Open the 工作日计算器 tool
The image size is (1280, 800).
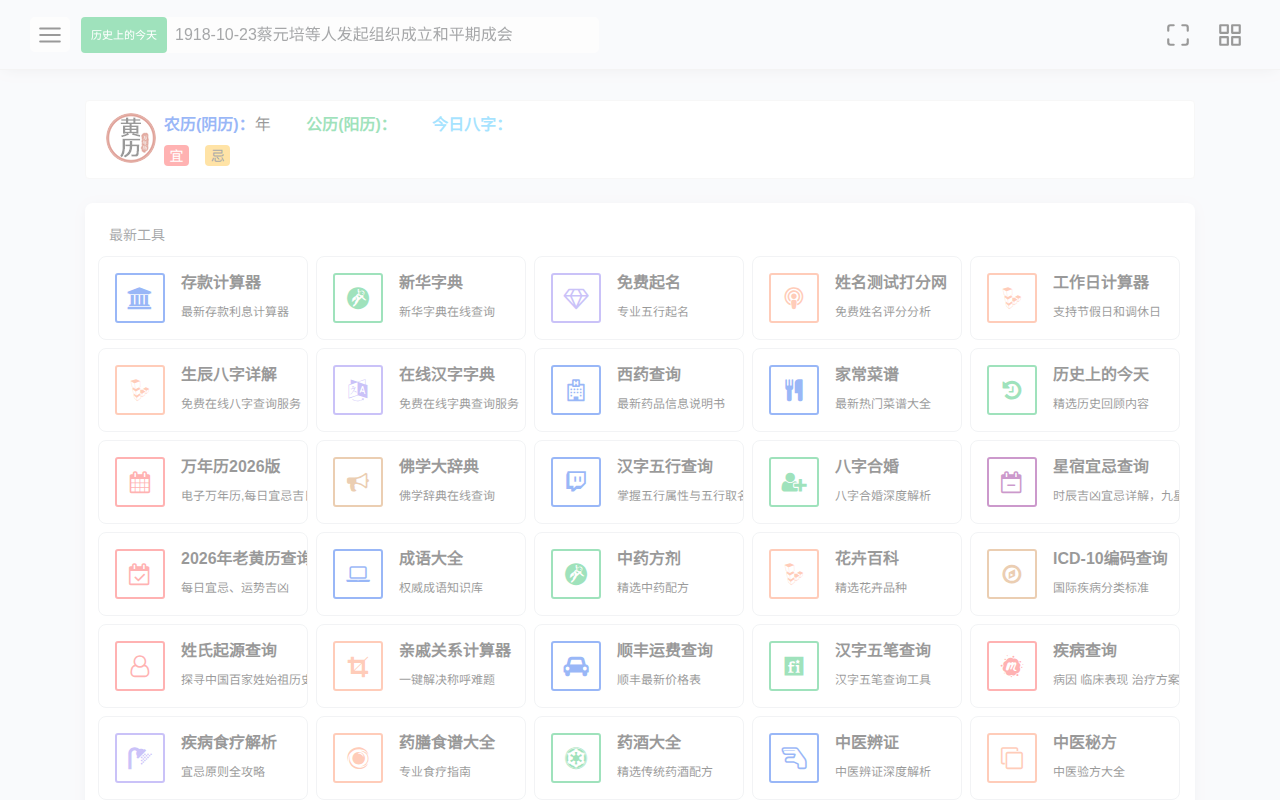click(1075, 298)
